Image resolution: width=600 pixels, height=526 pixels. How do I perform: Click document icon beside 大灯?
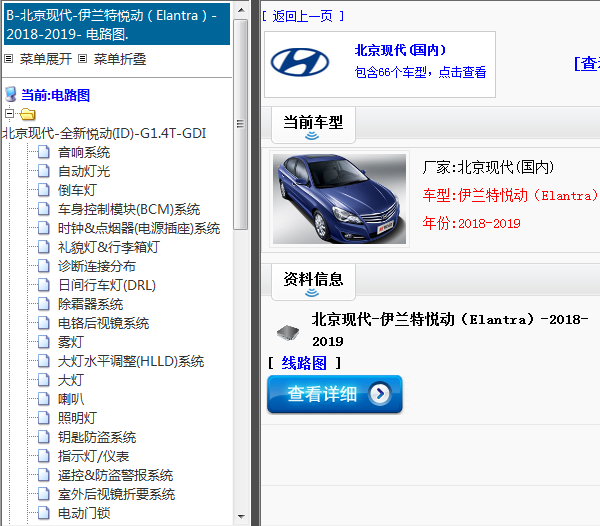click(x=44, y=380)
